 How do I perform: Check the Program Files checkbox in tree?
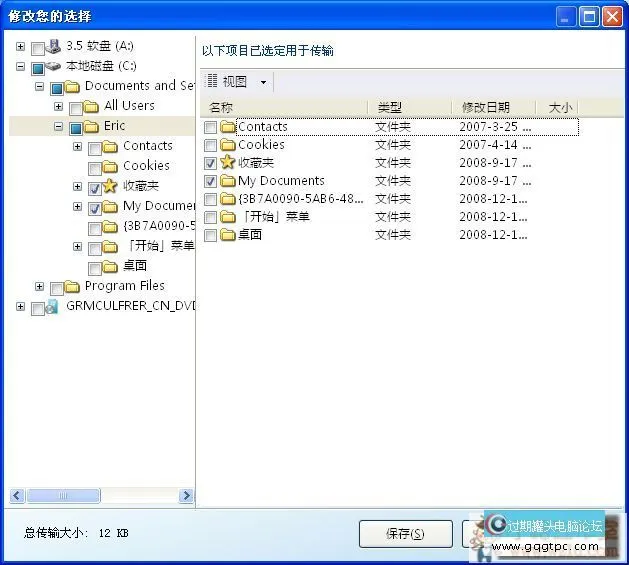57,289
